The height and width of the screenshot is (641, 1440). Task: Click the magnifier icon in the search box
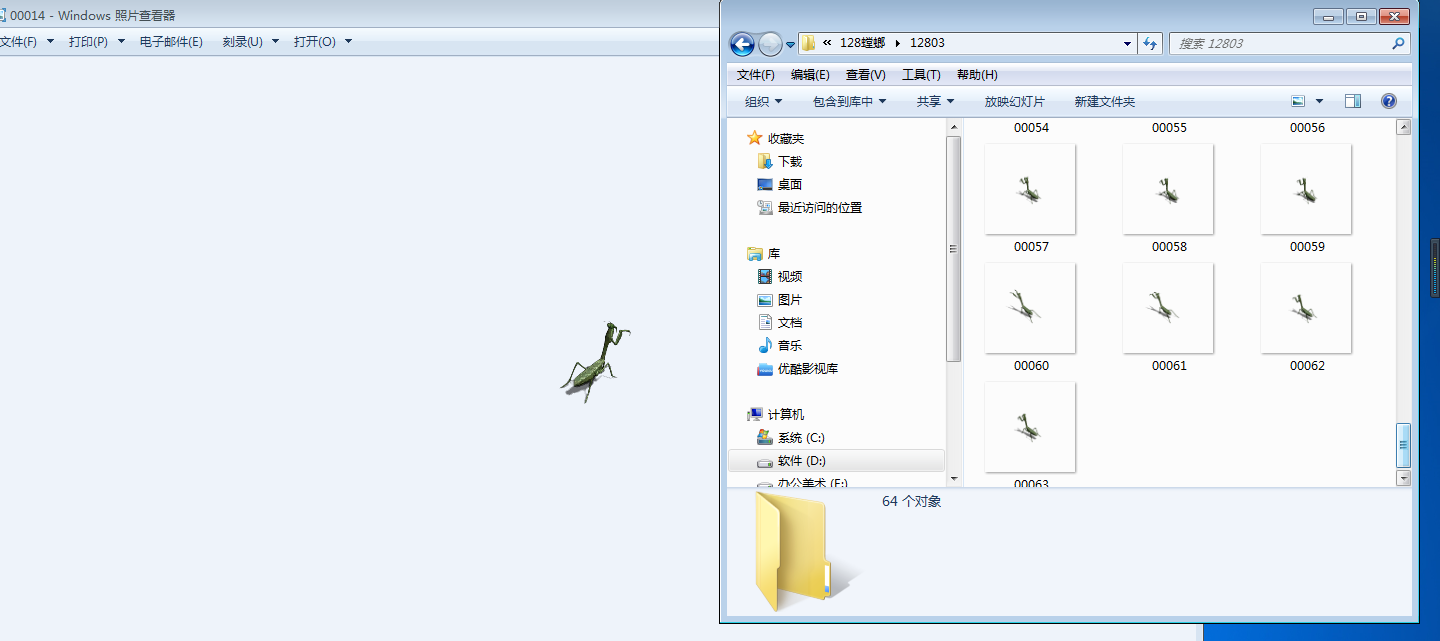pyautogui.click(x=1398, y=44)
